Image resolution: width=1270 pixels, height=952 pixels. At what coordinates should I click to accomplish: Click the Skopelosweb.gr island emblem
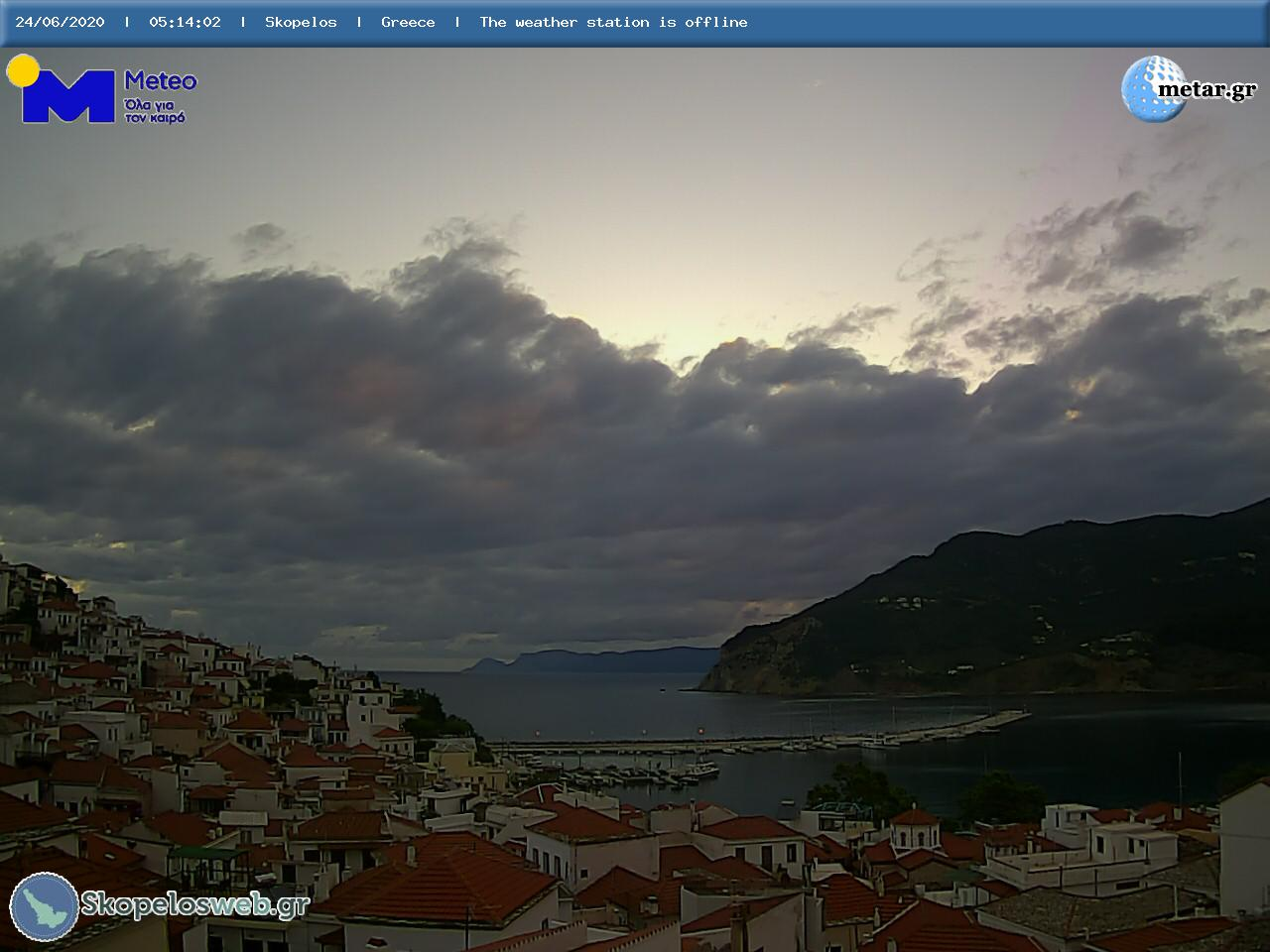[x=45, y=906]
